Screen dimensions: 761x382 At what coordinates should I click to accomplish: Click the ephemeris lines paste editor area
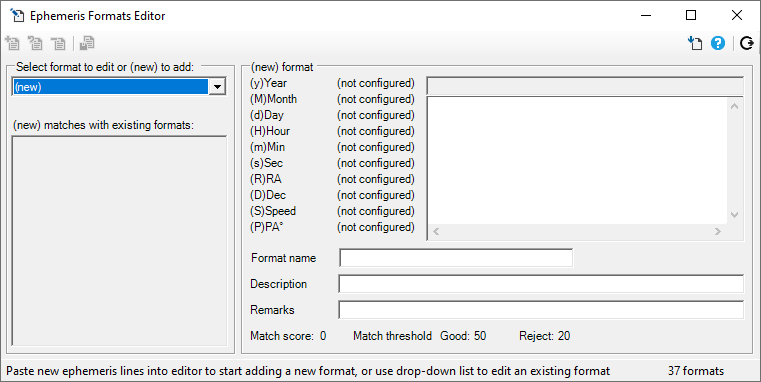[x=578, y=160]
